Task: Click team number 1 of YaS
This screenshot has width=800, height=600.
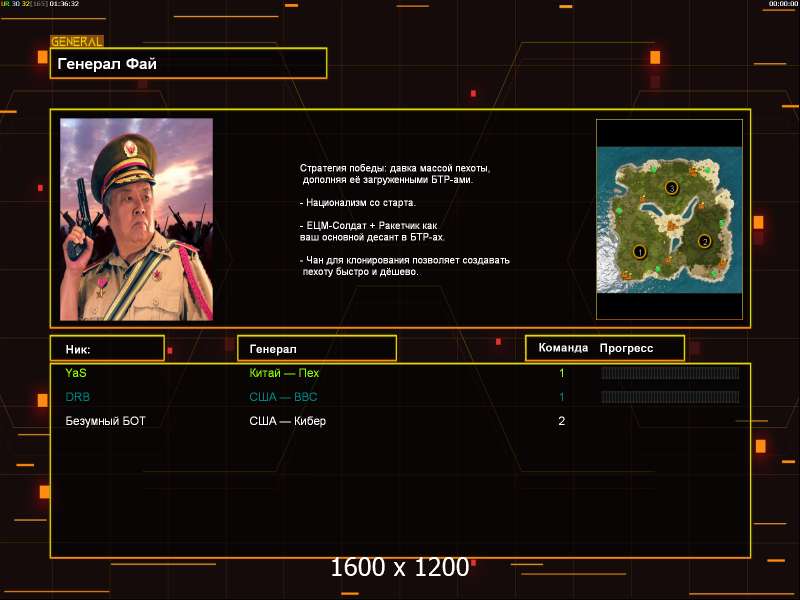Action: 562,373
